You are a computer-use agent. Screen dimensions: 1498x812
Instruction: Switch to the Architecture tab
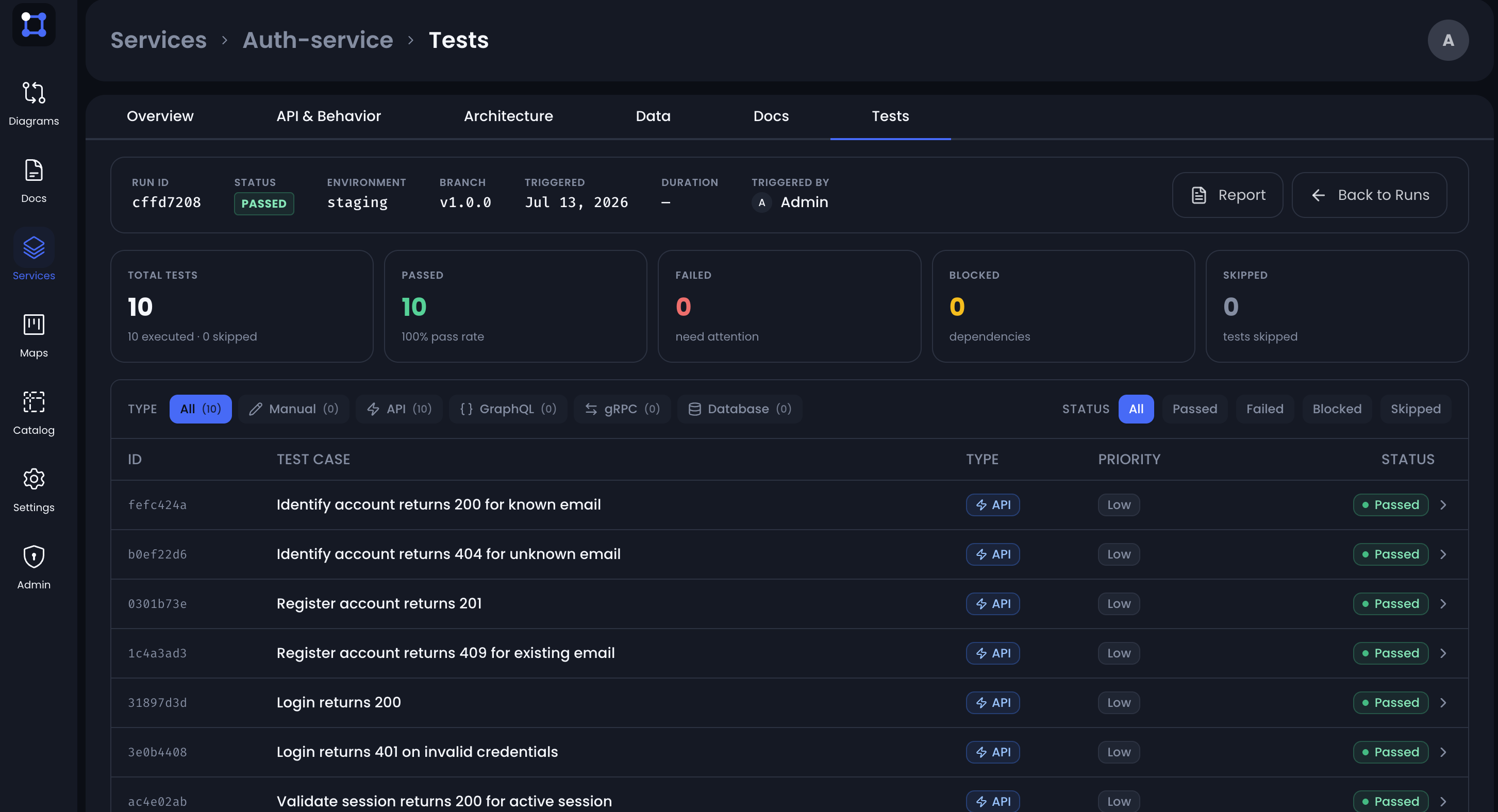pos(508,116)
